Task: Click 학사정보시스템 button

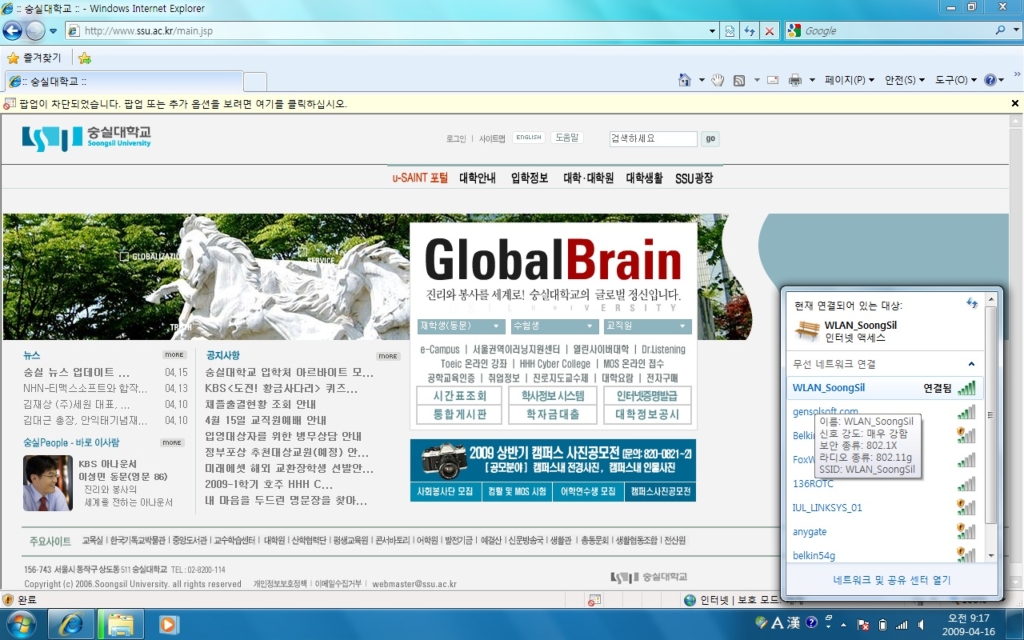Action: (x=553, y=396)
